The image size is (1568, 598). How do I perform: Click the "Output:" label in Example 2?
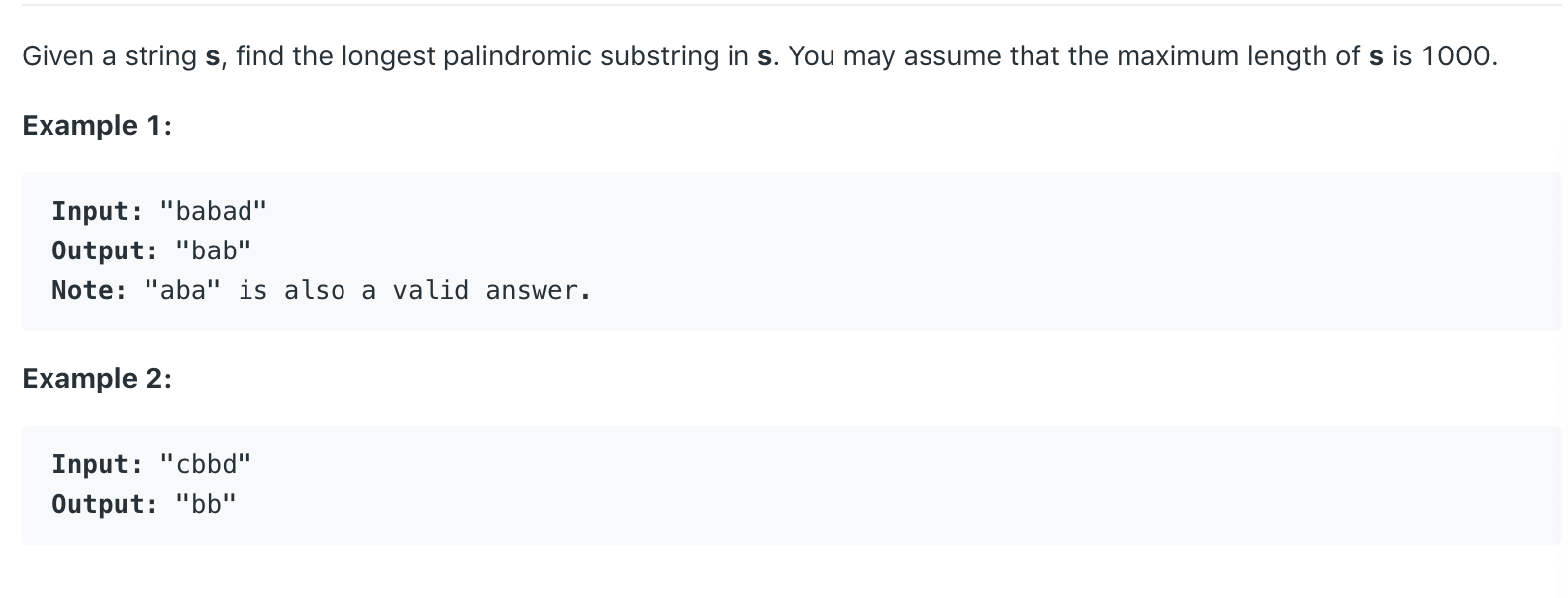(x=105, y=504)
